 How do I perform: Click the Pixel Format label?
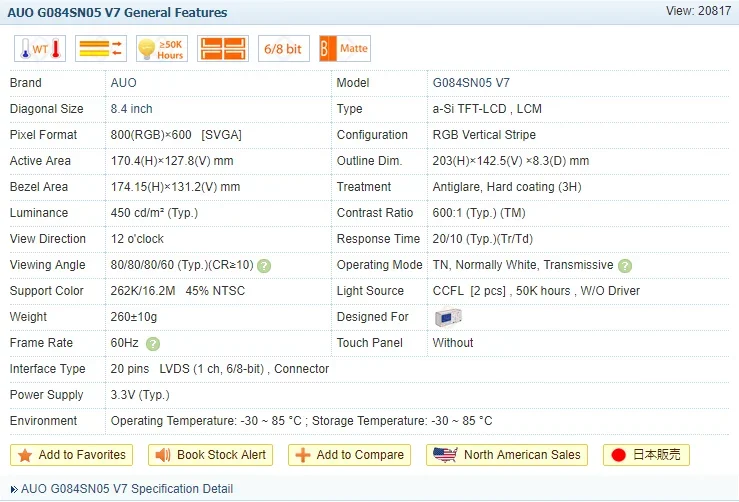(x=43, y=135)
